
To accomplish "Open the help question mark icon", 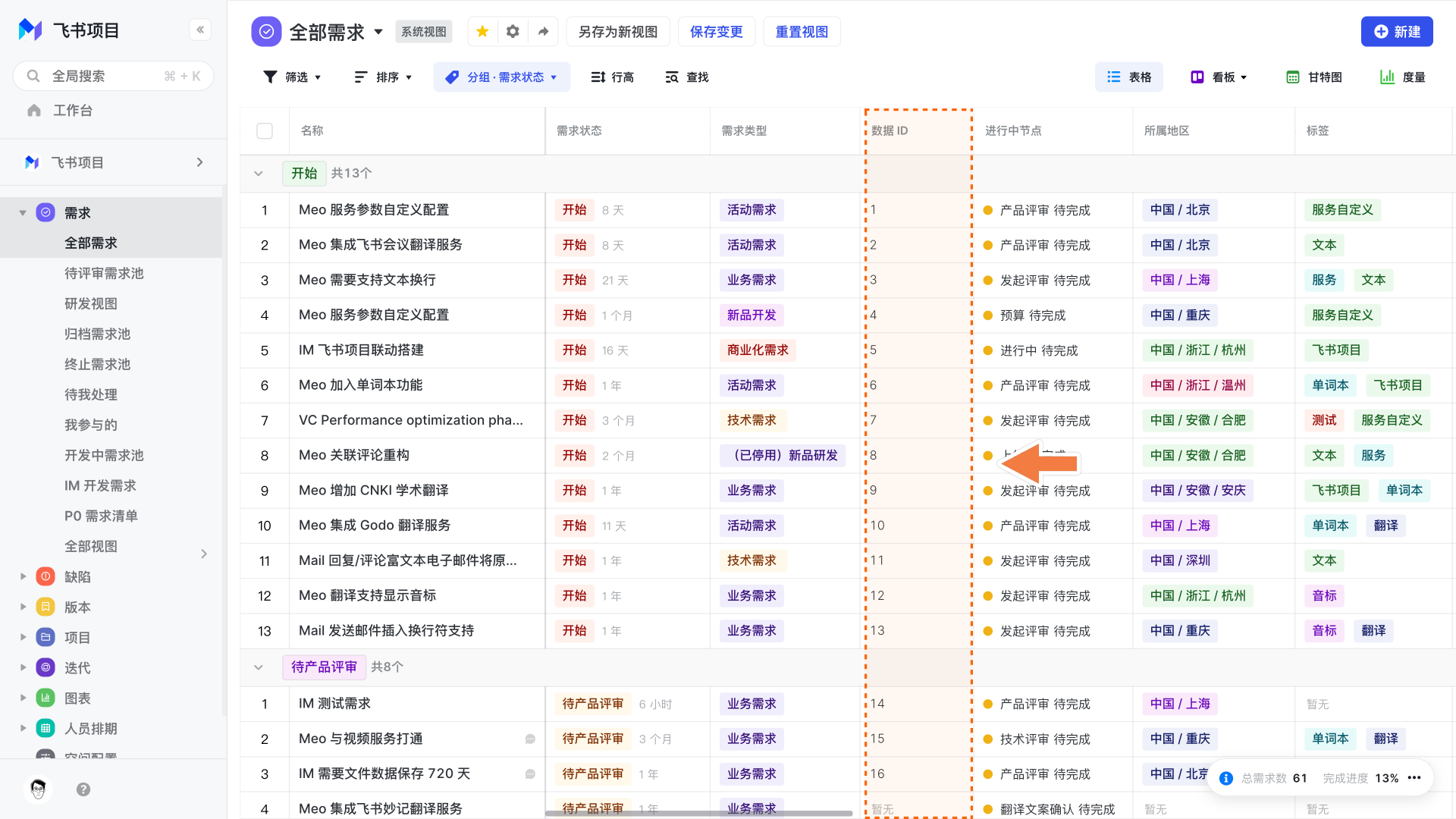I will tap(83, 789).
